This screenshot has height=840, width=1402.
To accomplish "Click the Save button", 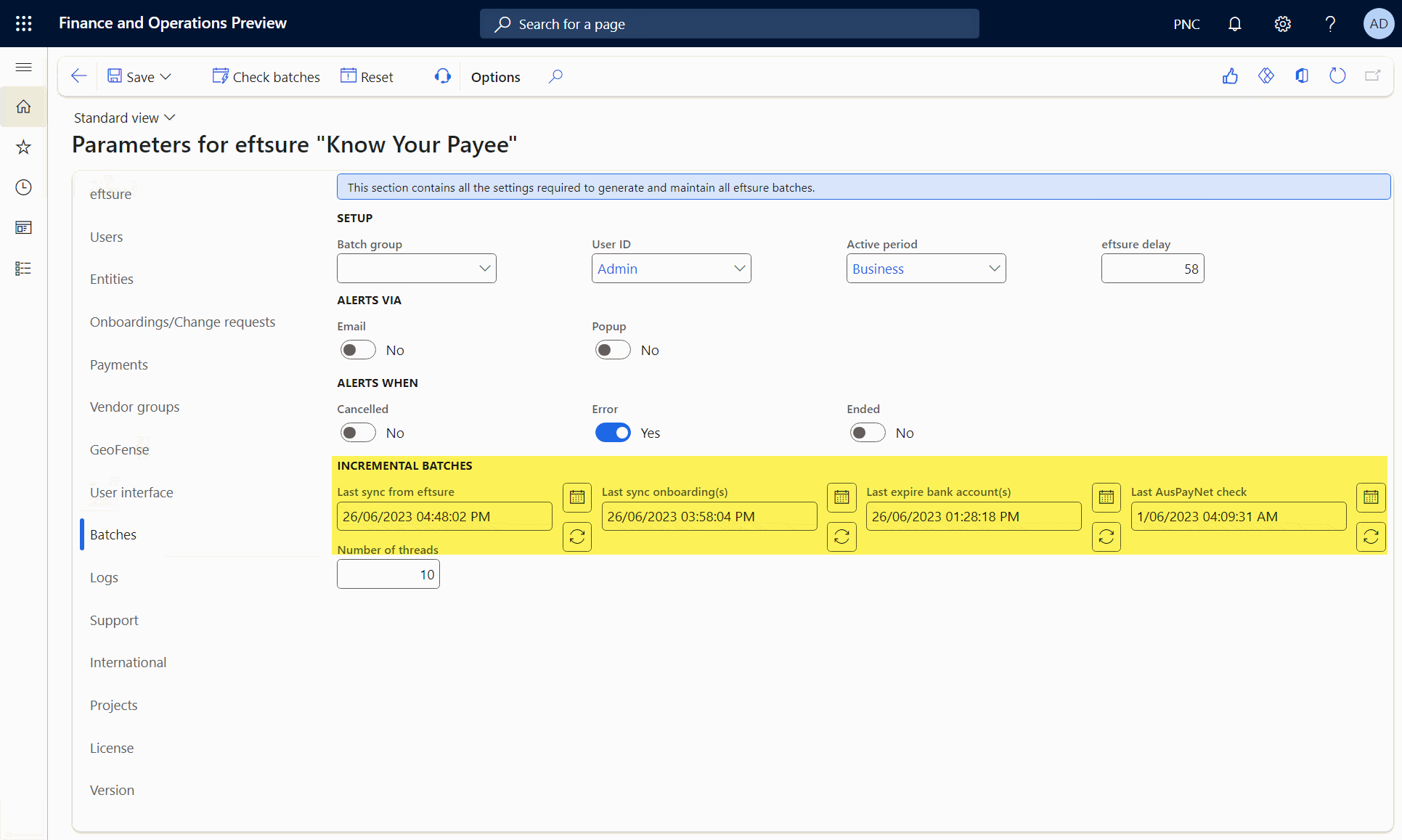I will click(x=131, y=77).
